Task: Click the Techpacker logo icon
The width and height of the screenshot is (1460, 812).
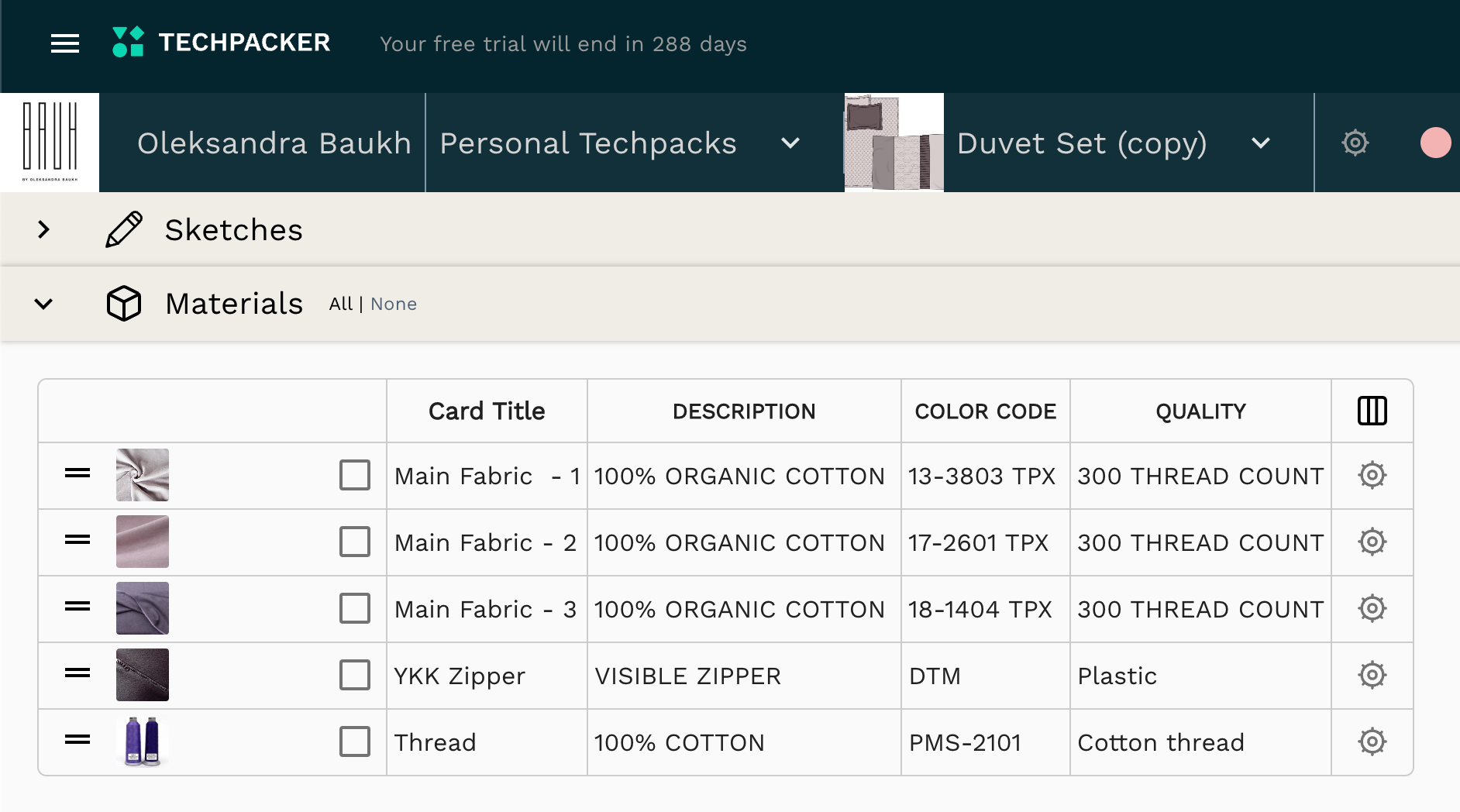Action: pos(129,42)
